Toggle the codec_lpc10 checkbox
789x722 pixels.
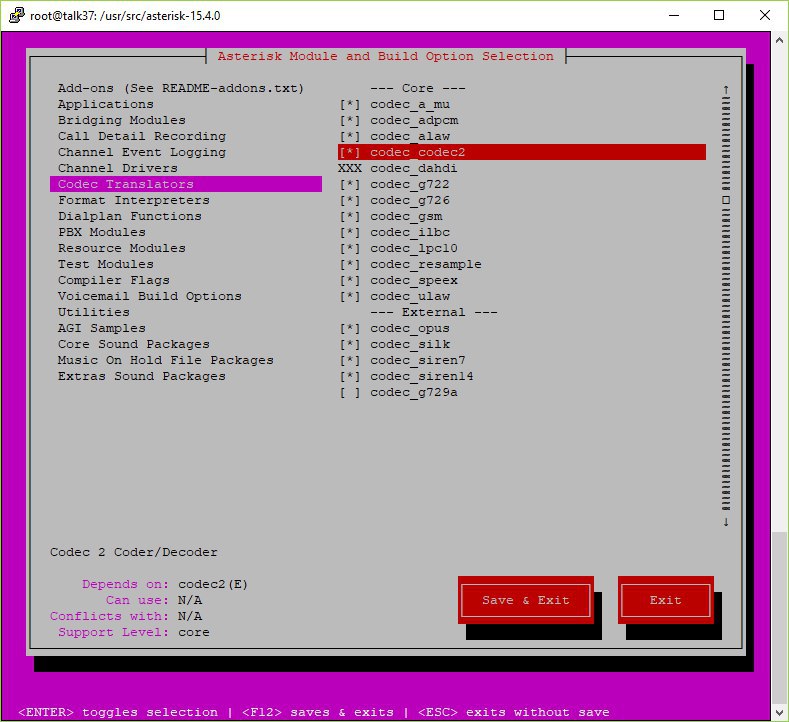[350, 249]
